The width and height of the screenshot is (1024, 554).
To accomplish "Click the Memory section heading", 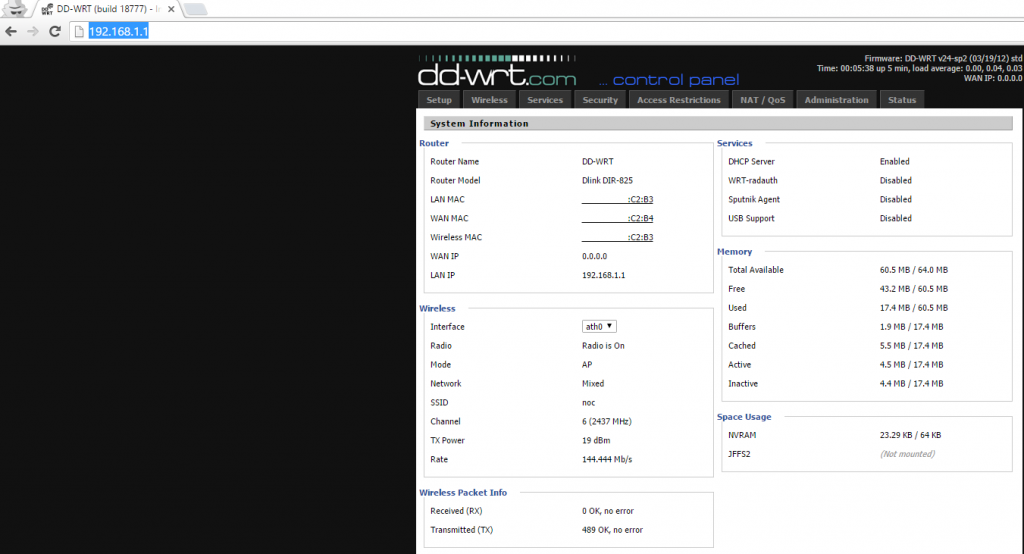I will coord(734,252).
